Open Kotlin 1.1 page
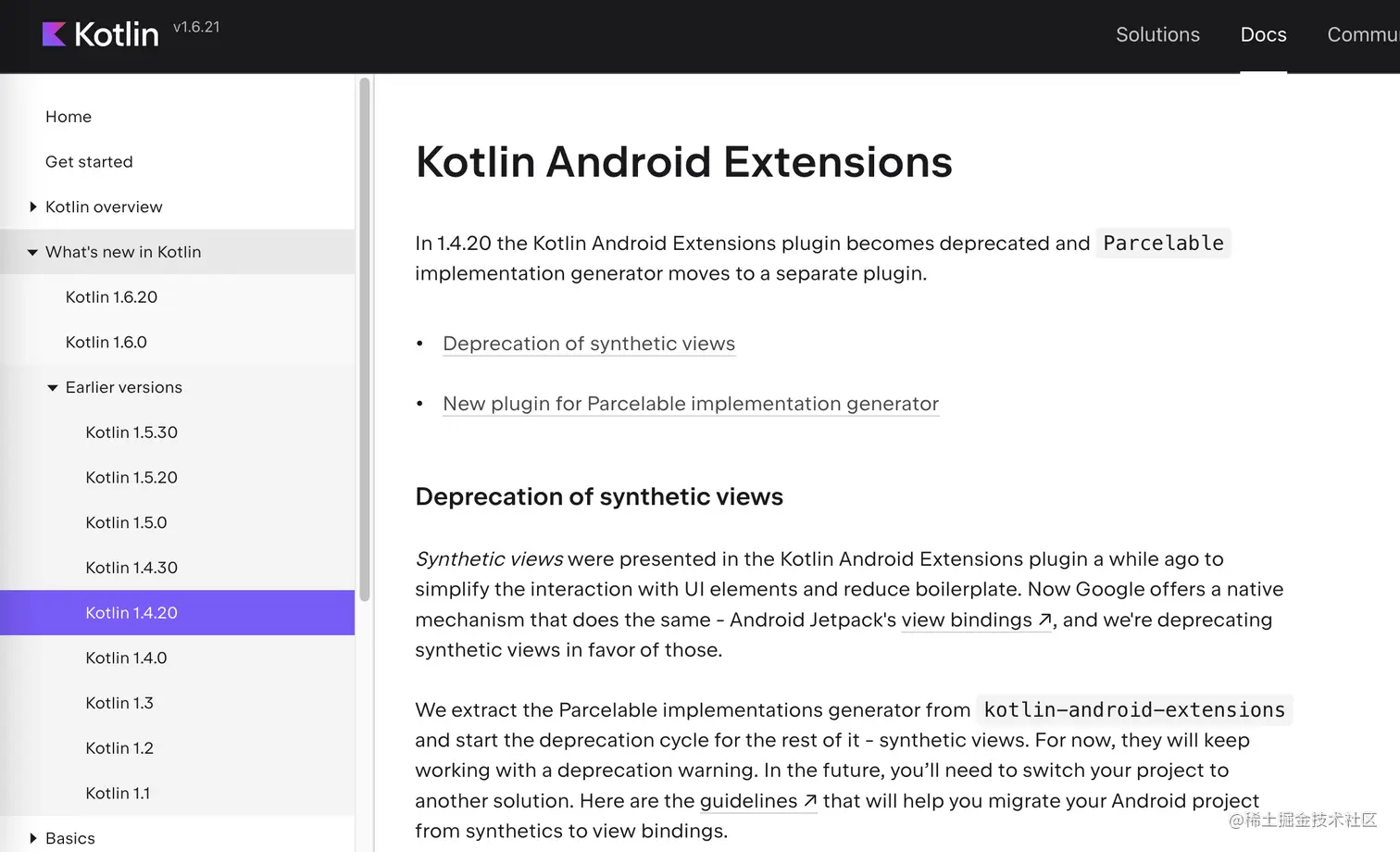The image size is (1400, 852). pos(118,794)
